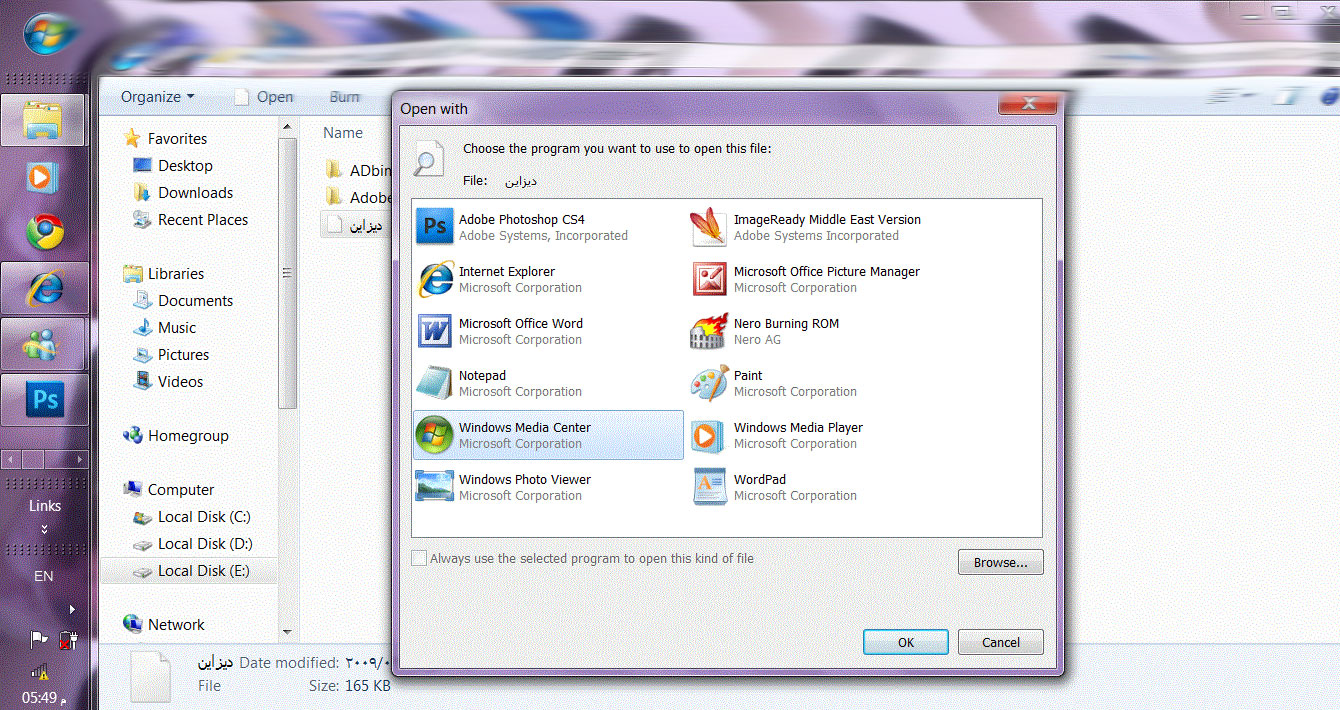Launch Media Player from the taskbar

point(44,177)
